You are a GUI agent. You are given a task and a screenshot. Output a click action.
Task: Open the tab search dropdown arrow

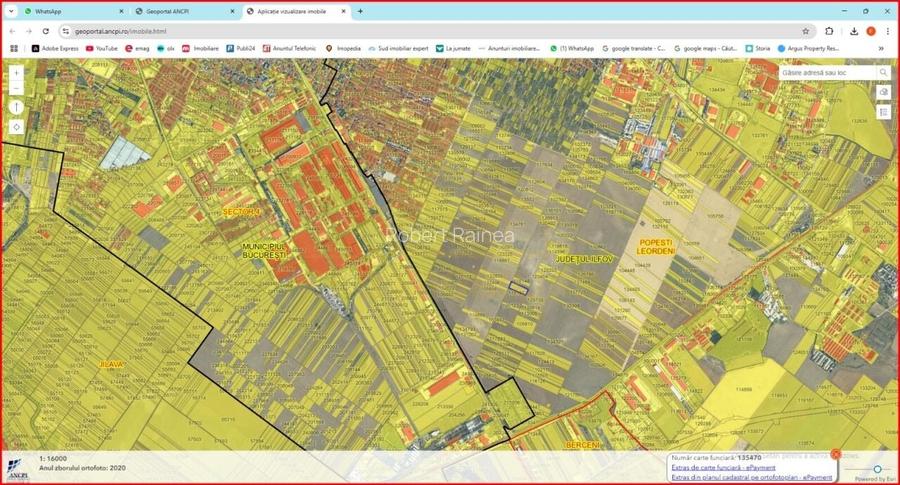[11, 11]
